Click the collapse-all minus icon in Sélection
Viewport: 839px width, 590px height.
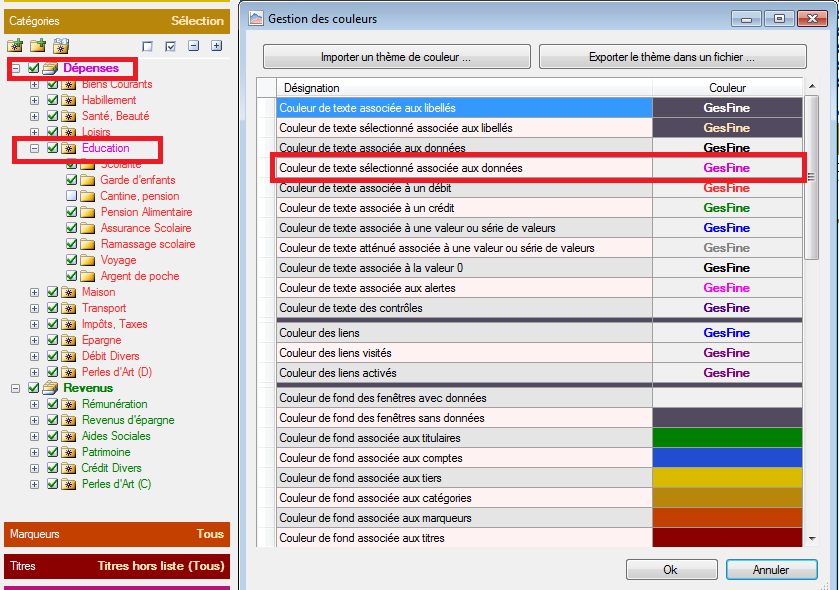(x=193, y=46)
